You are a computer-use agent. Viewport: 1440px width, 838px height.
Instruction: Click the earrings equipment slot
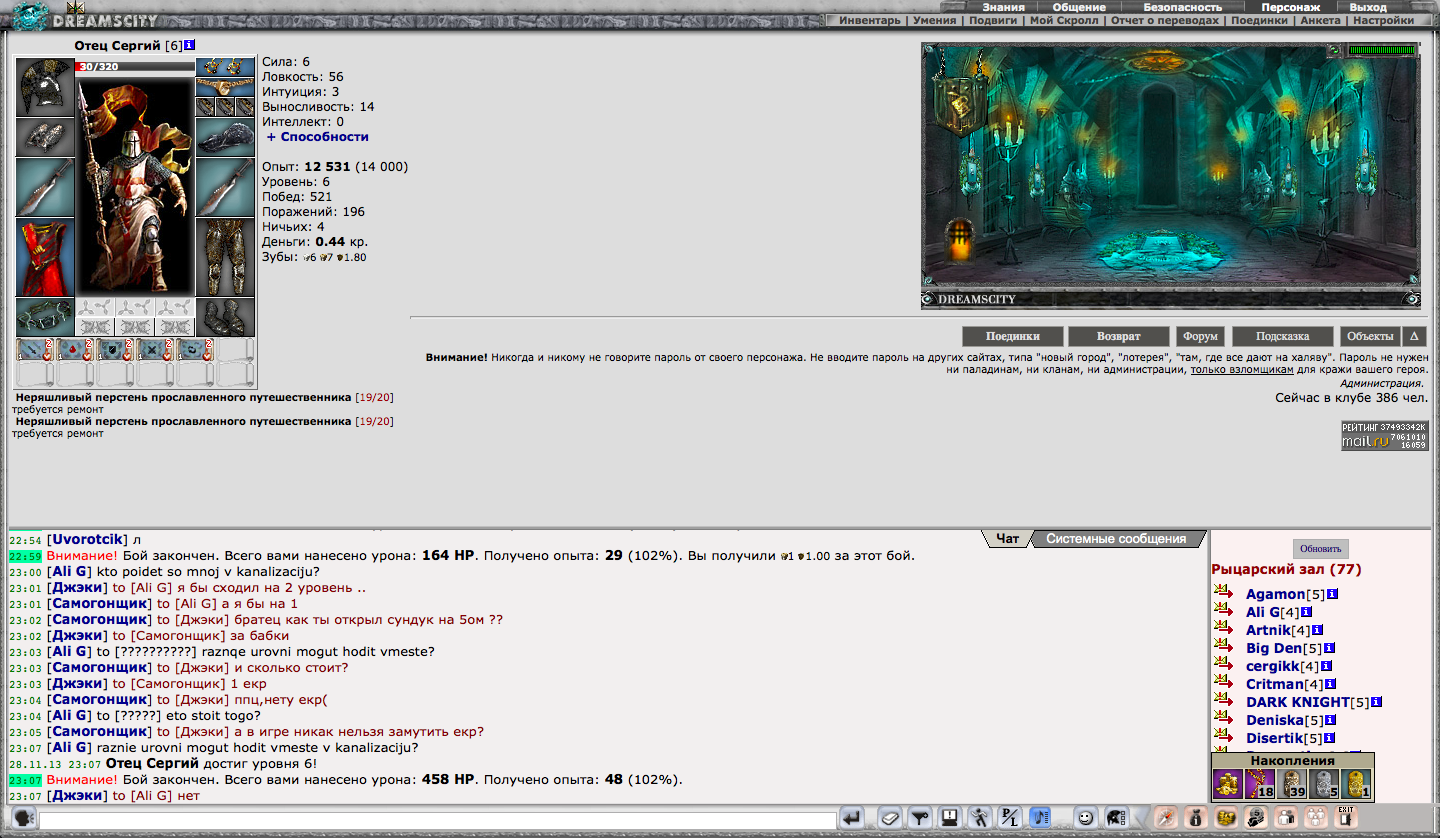[225, 67]
